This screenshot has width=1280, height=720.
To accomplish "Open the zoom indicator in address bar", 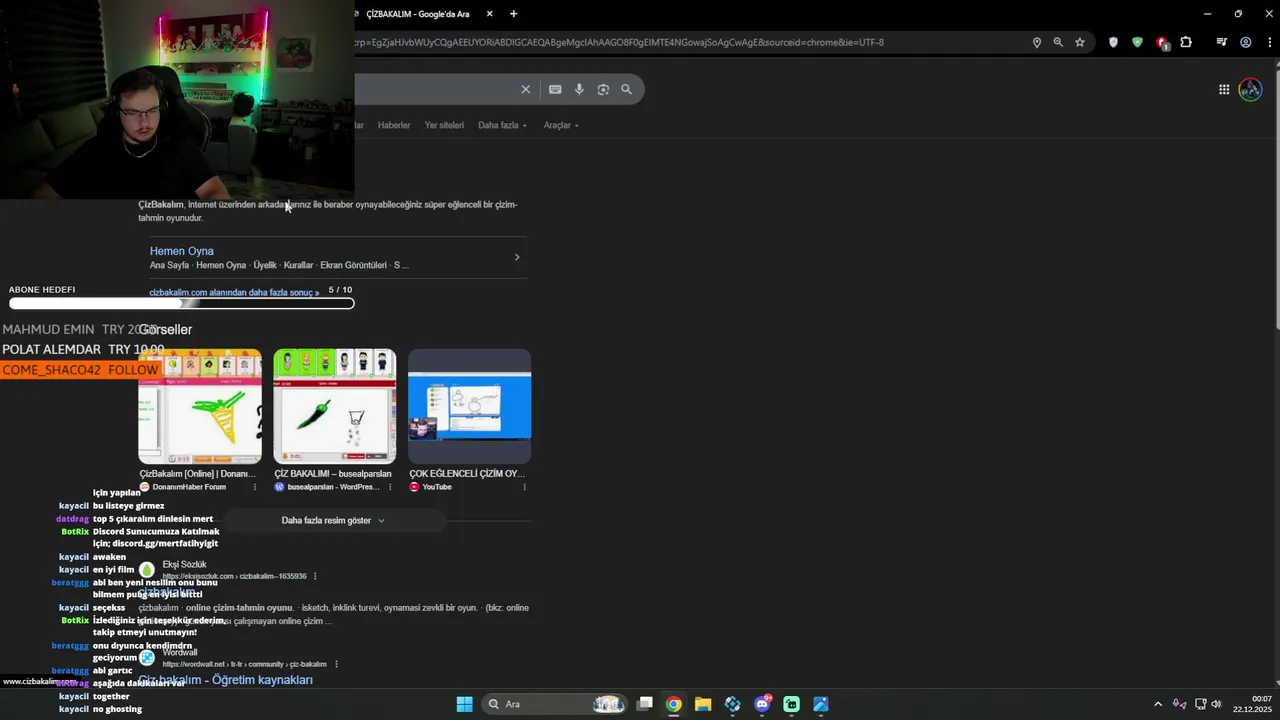I will [x=1058, y=42].
